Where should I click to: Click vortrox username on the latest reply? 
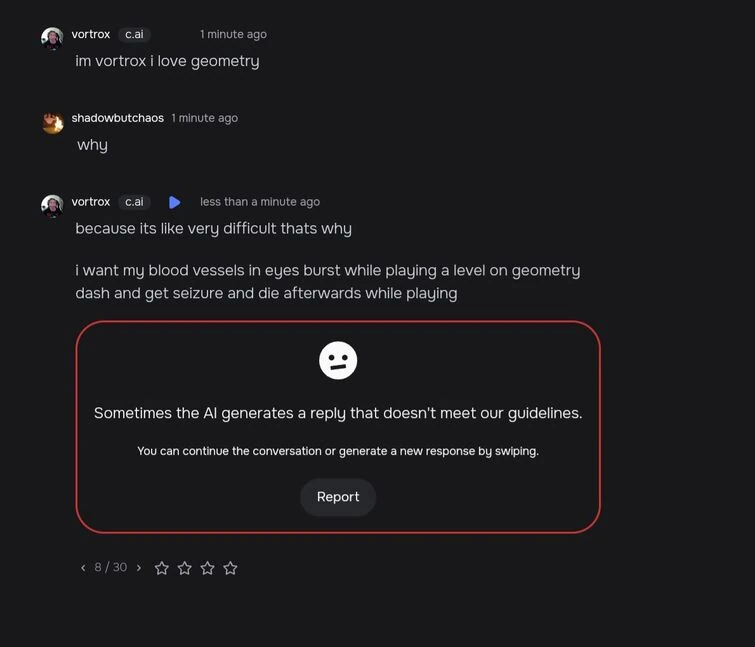tap(91, 202)
